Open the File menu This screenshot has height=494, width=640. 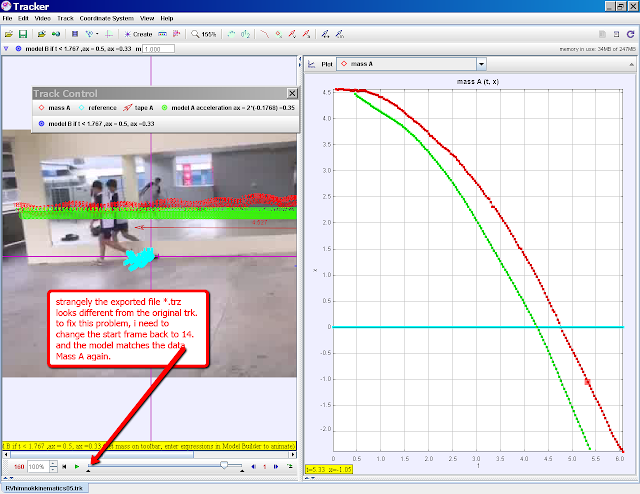point(7,18)
